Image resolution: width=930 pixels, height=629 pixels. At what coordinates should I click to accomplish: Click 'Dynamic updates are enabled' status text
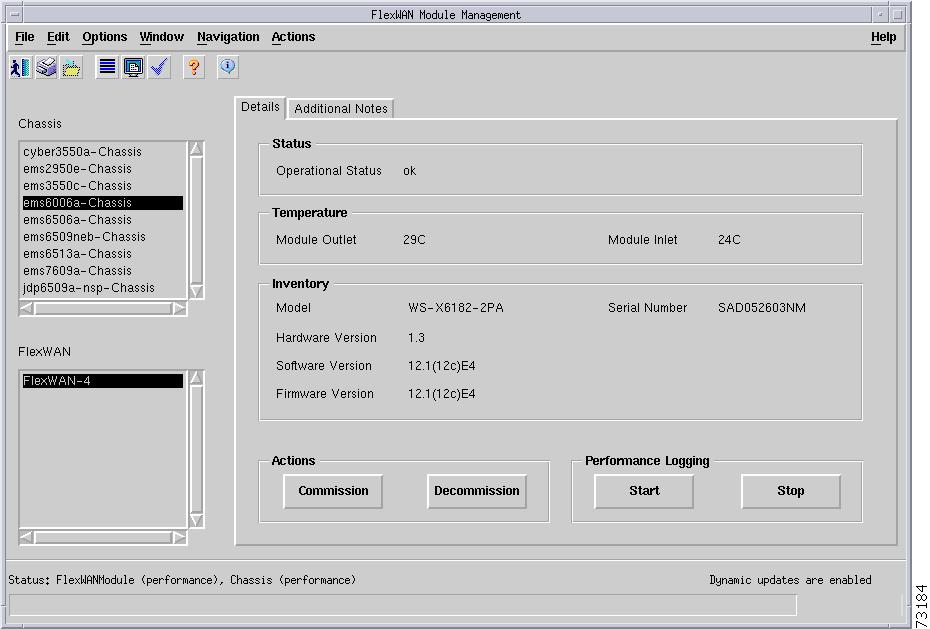pos(791,580)
